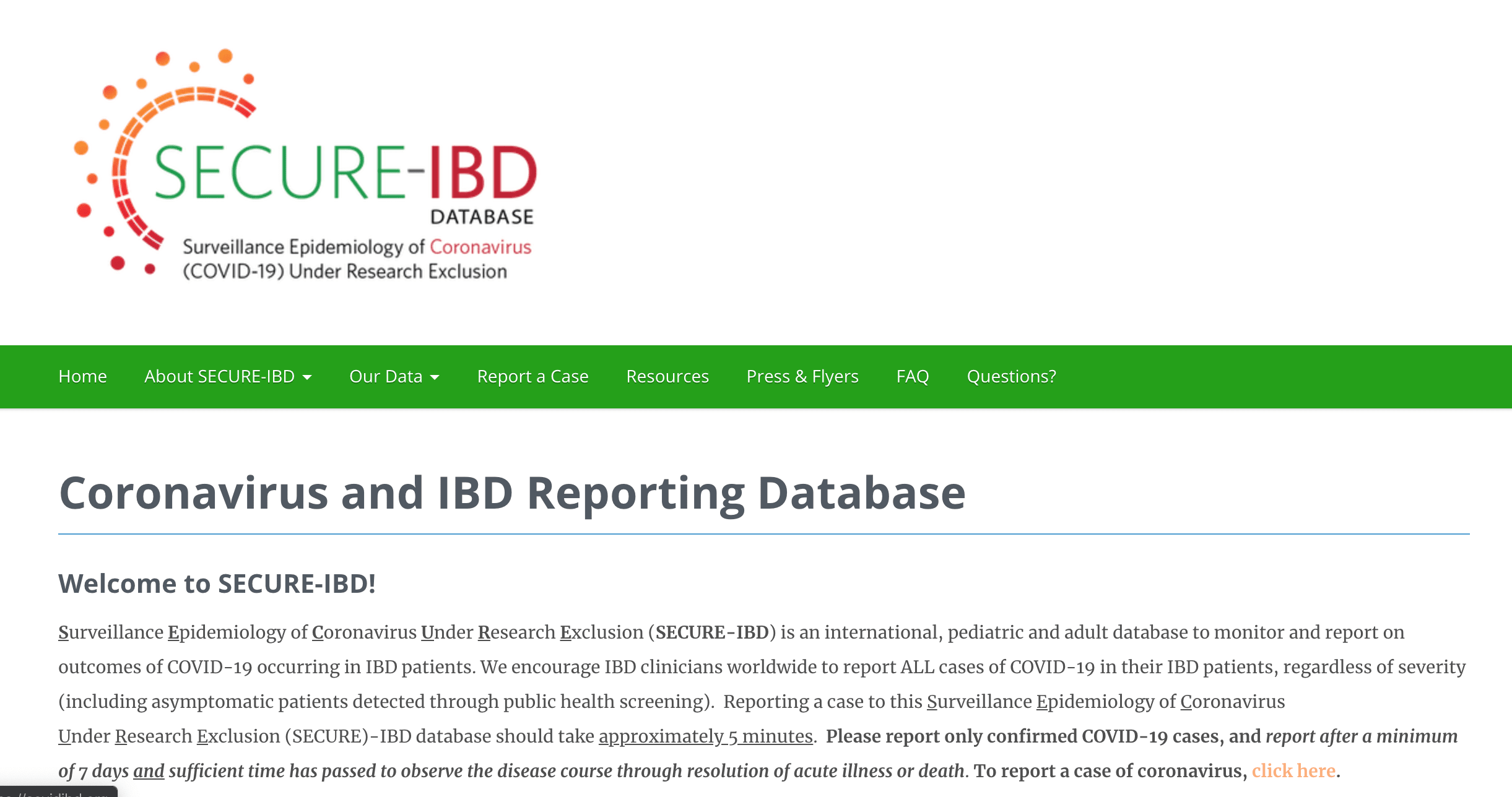Click the red "Coronavirus" word in the logo tagline

tap(480, 247)
